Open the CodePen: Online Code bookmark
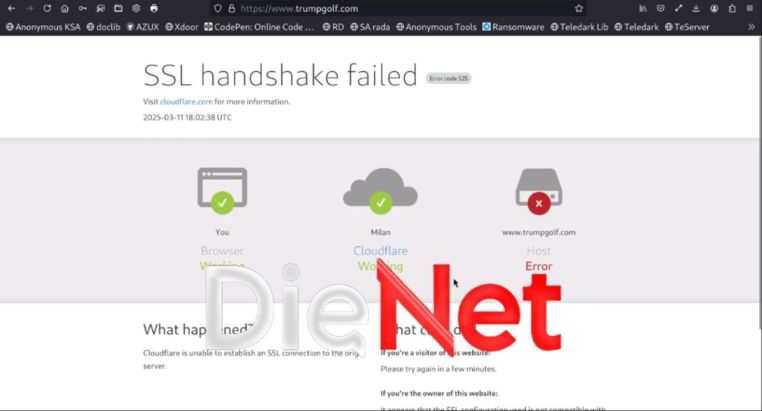 click(259, 27)
